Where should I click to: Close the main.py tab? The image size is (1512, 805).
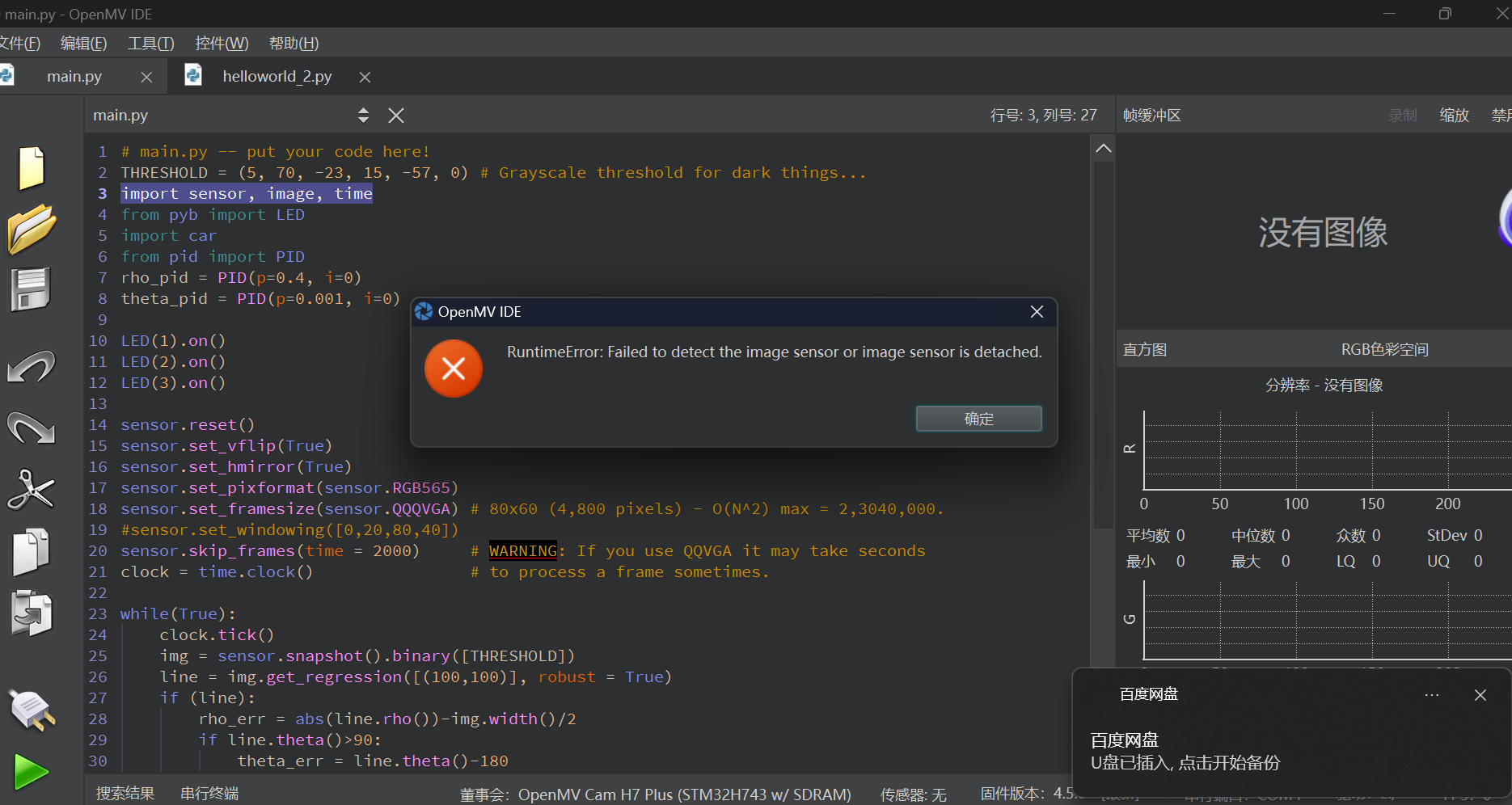coord(146,77)
